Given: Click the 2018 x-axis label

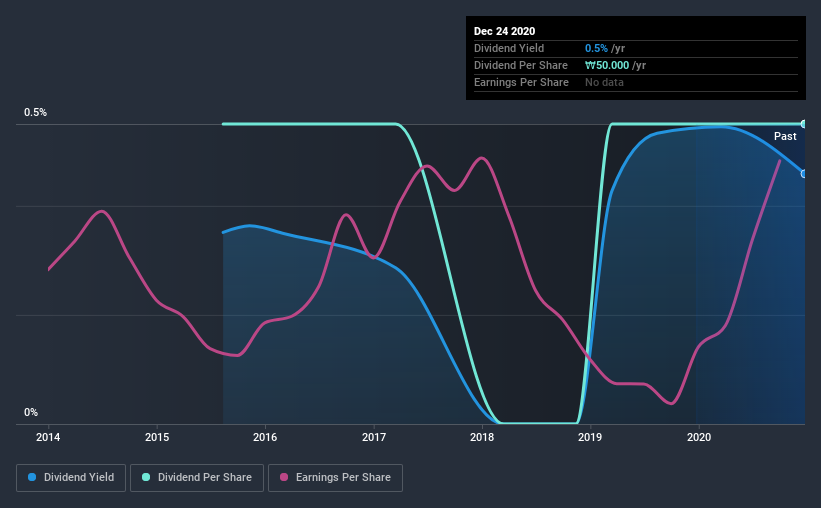Looking at the screenshot, I should click(482, 437).
